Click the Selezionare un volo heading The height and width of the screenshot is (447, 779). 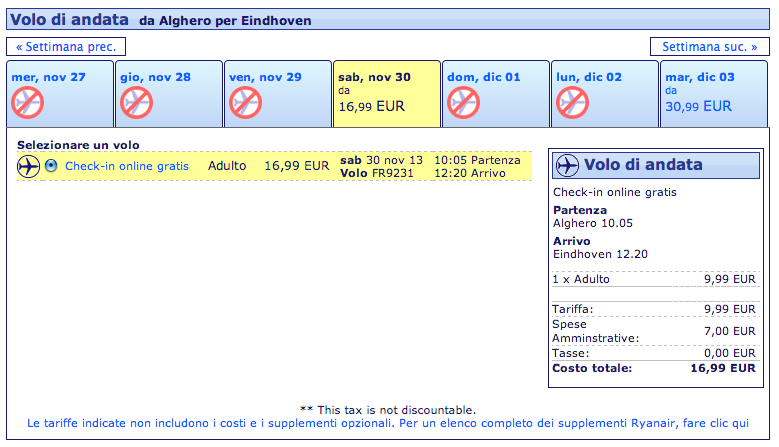click(78, 145)
